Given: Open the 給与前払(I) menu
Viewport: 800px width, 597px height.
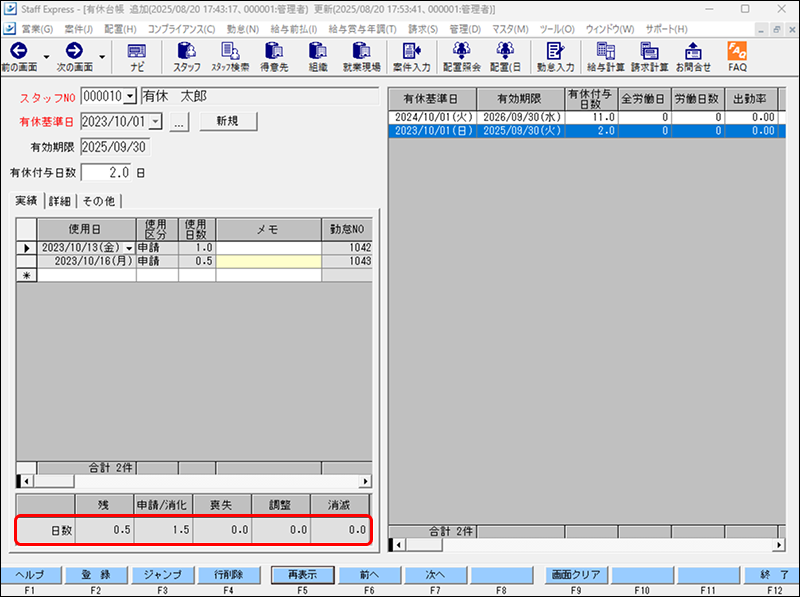Looking at the screenshot, I should coord(294,29).
